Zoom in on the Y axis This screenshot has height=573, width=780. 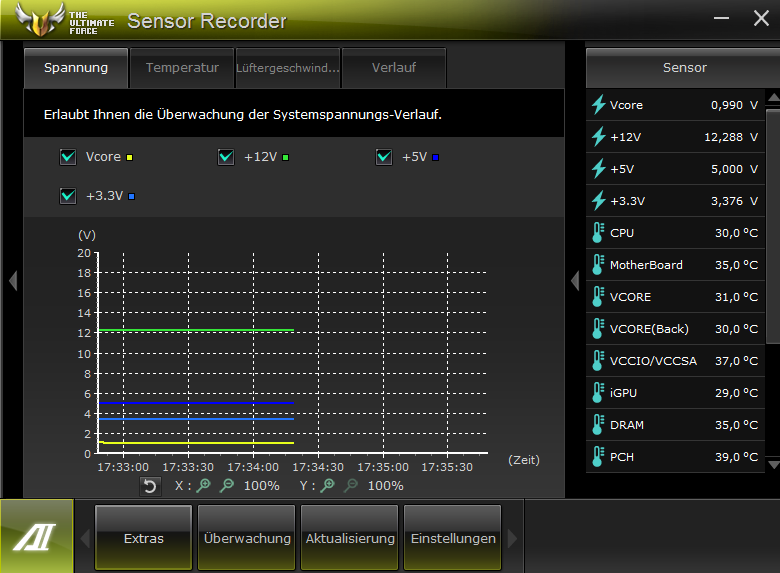tap(327, 485)
